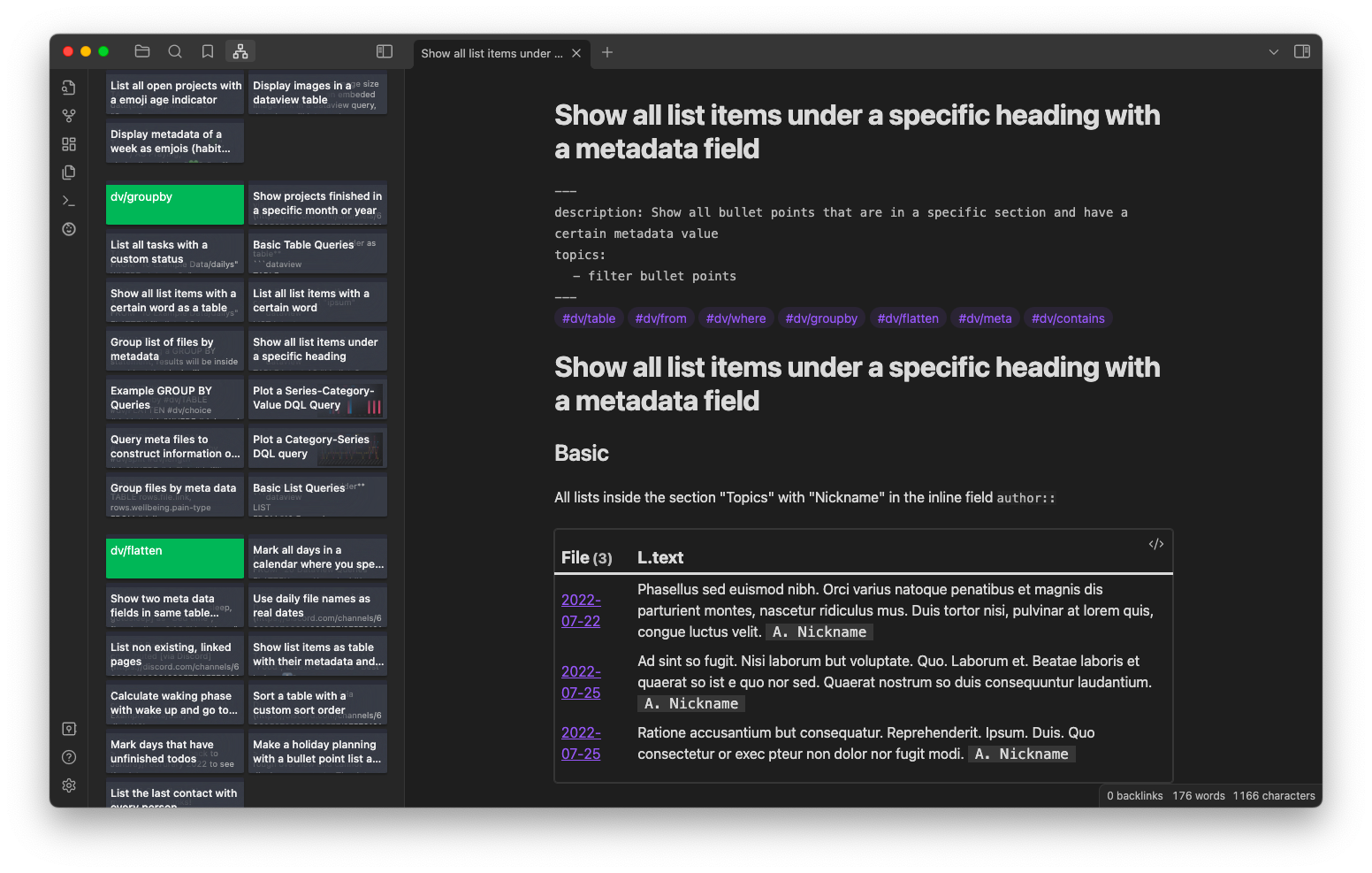The height and width of the screenshot is (873, 1372).
Task: Open 'Sort a table with a custom sort order' card
Action: click(317, 704)
